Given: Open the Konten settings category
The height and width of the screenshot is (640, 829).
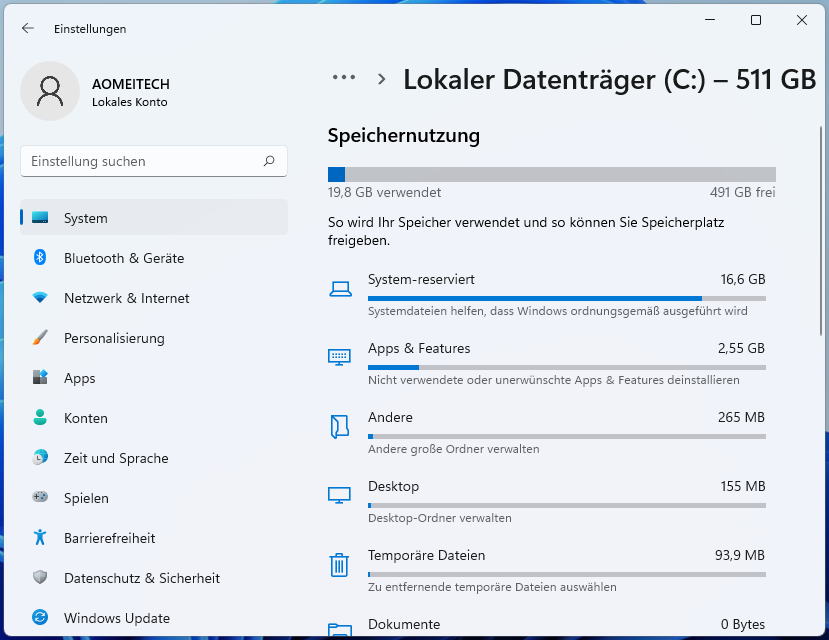Looking at the screenshot, I should [85, 418].
